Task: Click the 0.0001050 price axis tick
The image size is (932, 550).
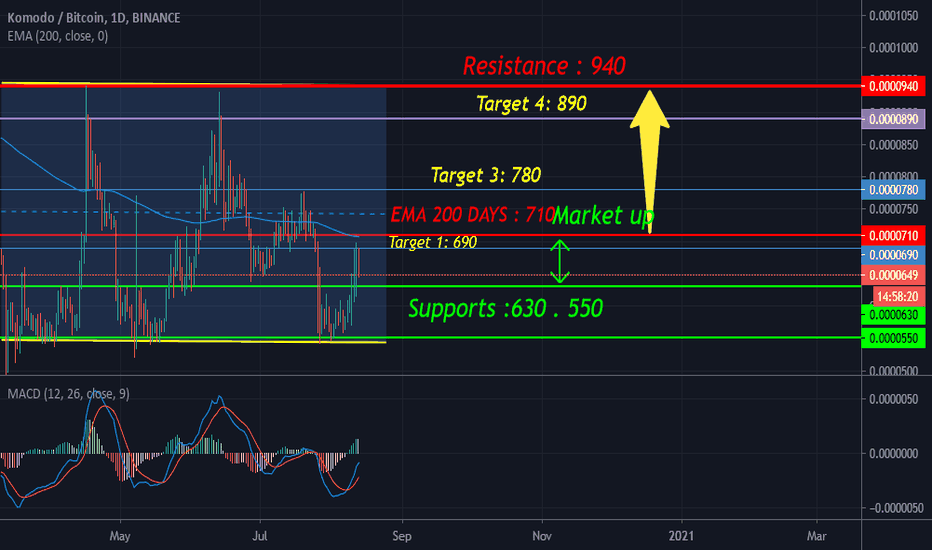Action: pos(894,16)
